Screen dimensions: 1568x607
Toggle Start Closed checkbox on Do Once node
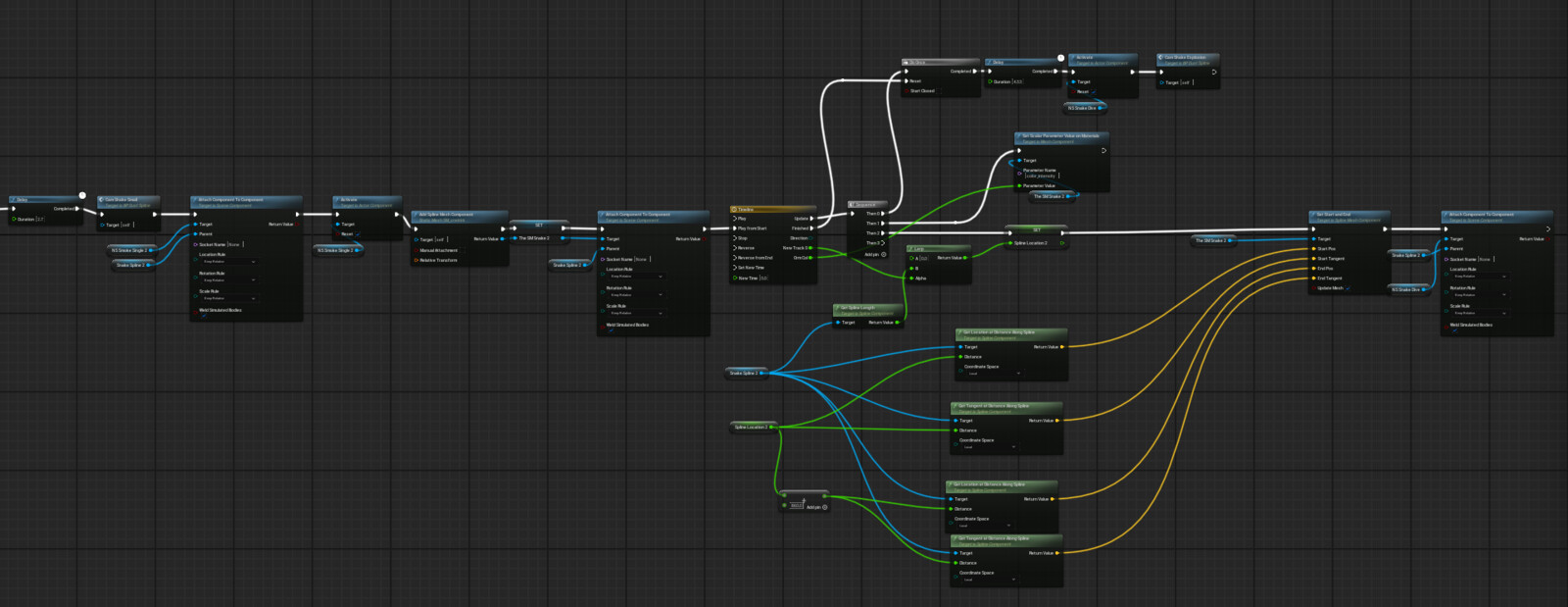(x=938, y=91)
